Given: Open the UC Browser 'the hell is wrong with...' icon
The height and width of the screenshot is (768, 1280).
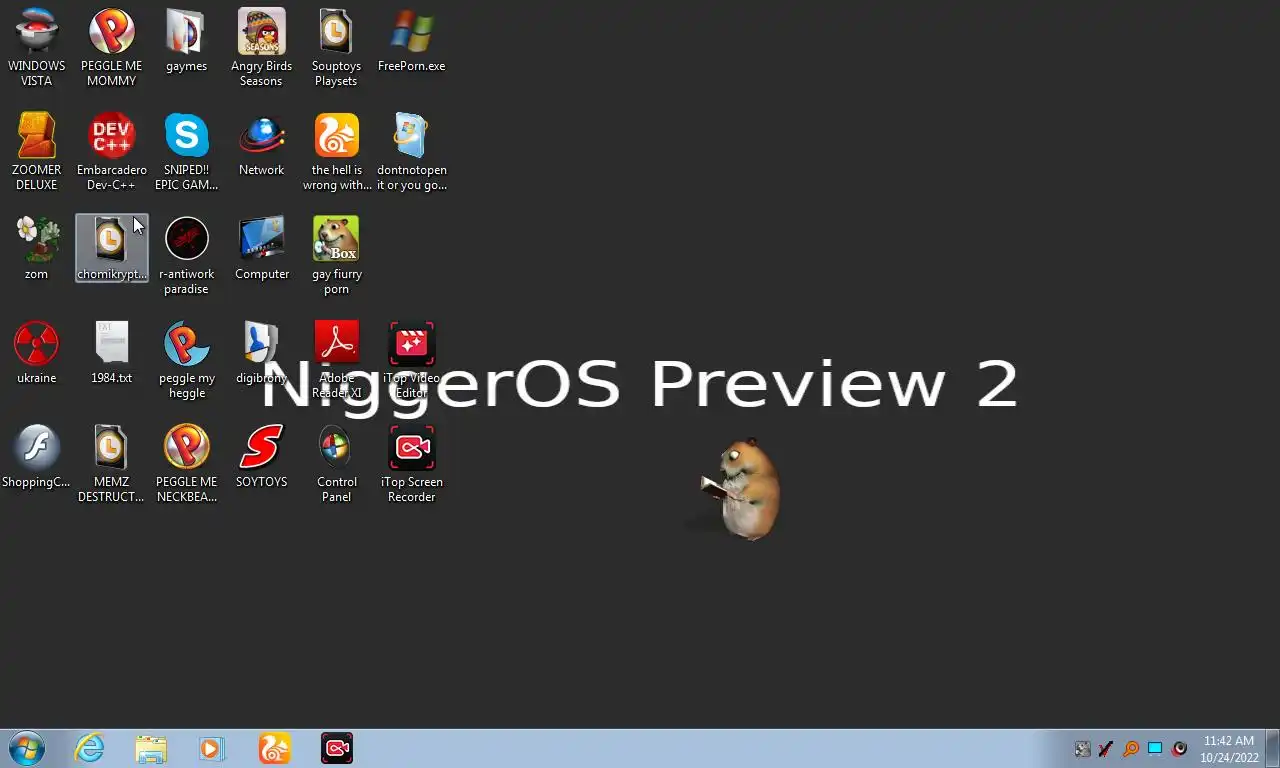Looking at the screenshot, I should 336,151.
